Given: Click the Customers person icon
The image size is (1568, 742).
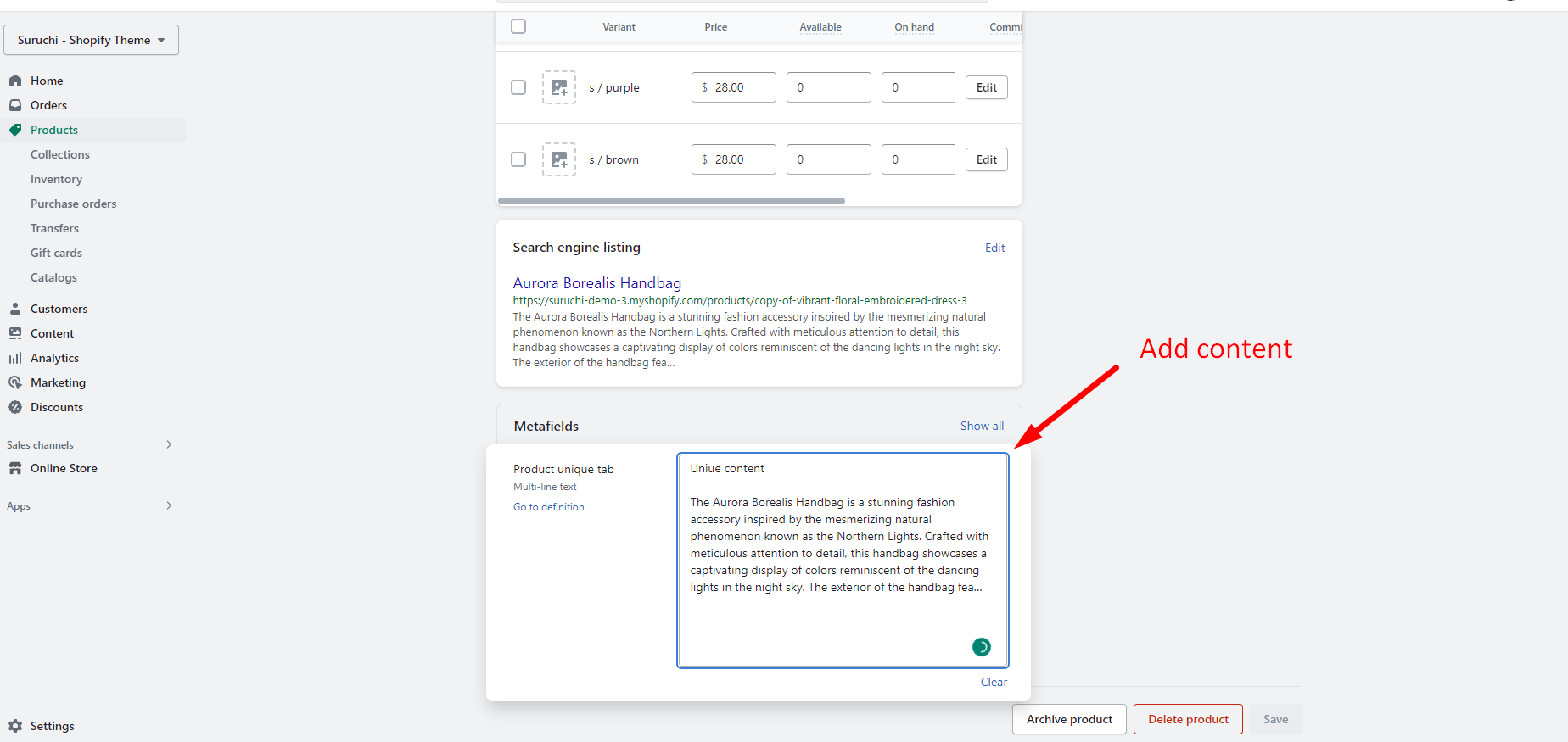Looking at the screenshot, I should tap(15, 309).
